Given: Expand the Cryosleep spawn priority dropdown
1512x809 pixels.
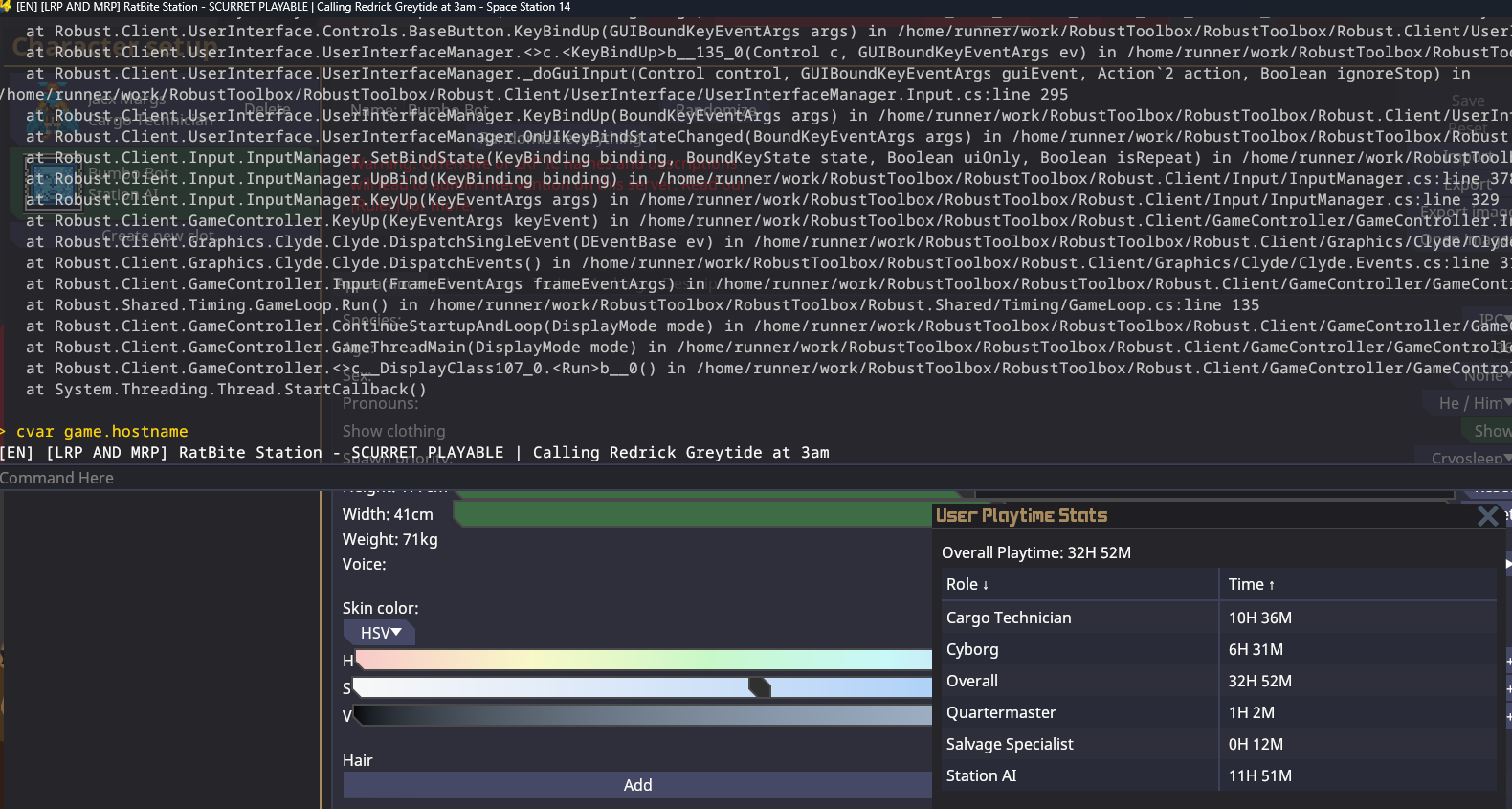Looking at the screenshot, I should pos(1470,459).
